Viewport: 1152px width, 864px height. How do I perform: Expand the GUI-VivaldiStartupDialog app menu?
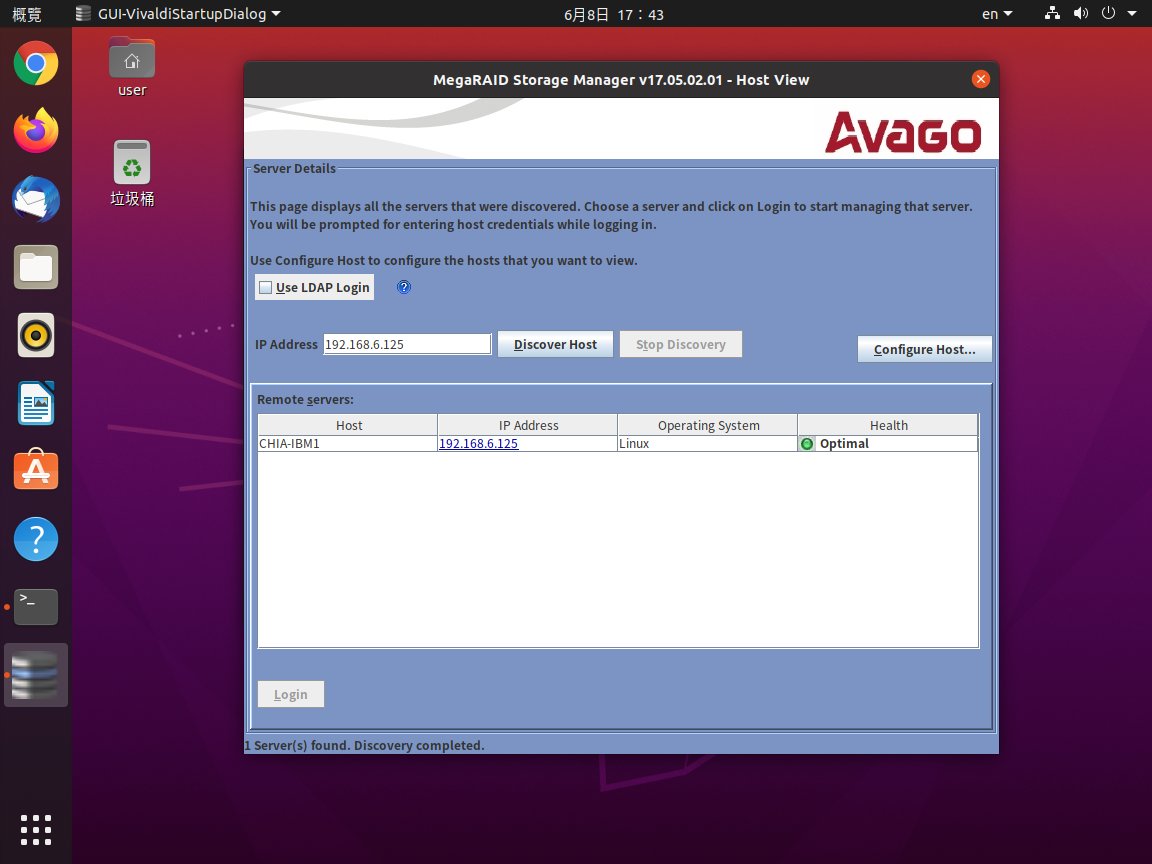click(x=178, y=14)
